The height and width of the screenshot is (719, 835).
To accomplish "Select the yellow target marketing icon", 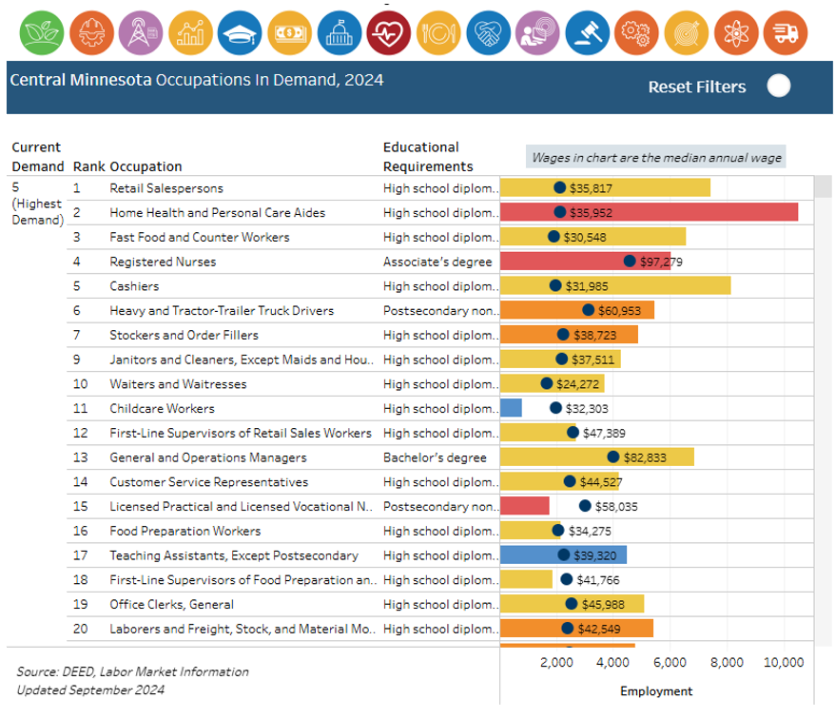I will click(686, 33).
